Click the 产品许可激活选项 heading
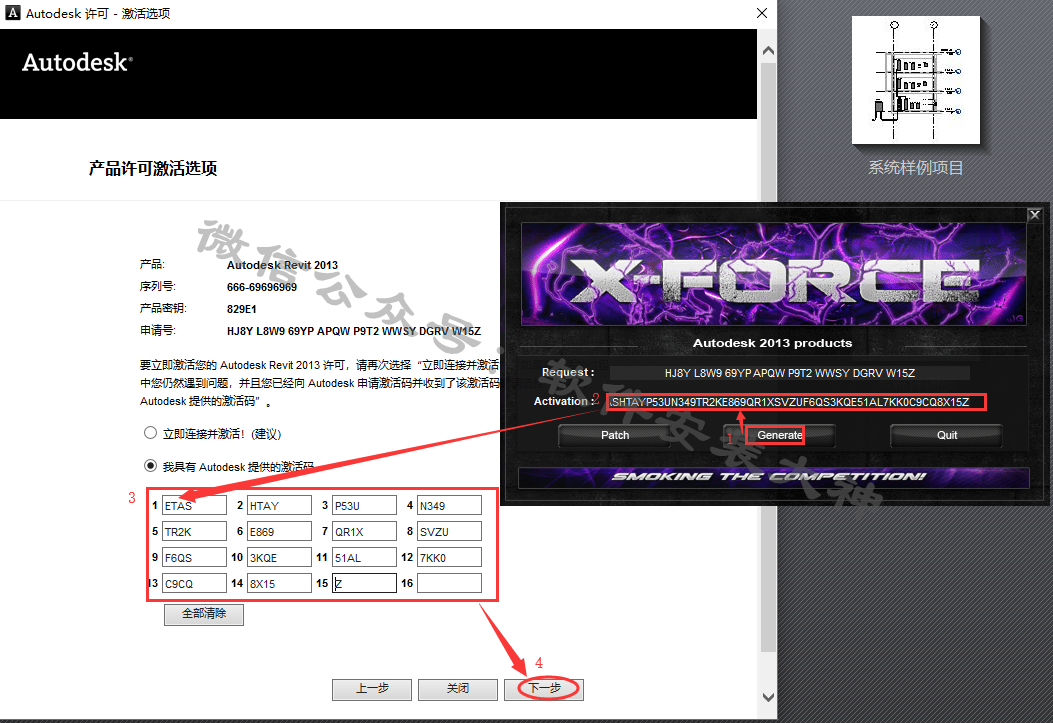The image size is (1053, 723). click(x=153, y=168)
